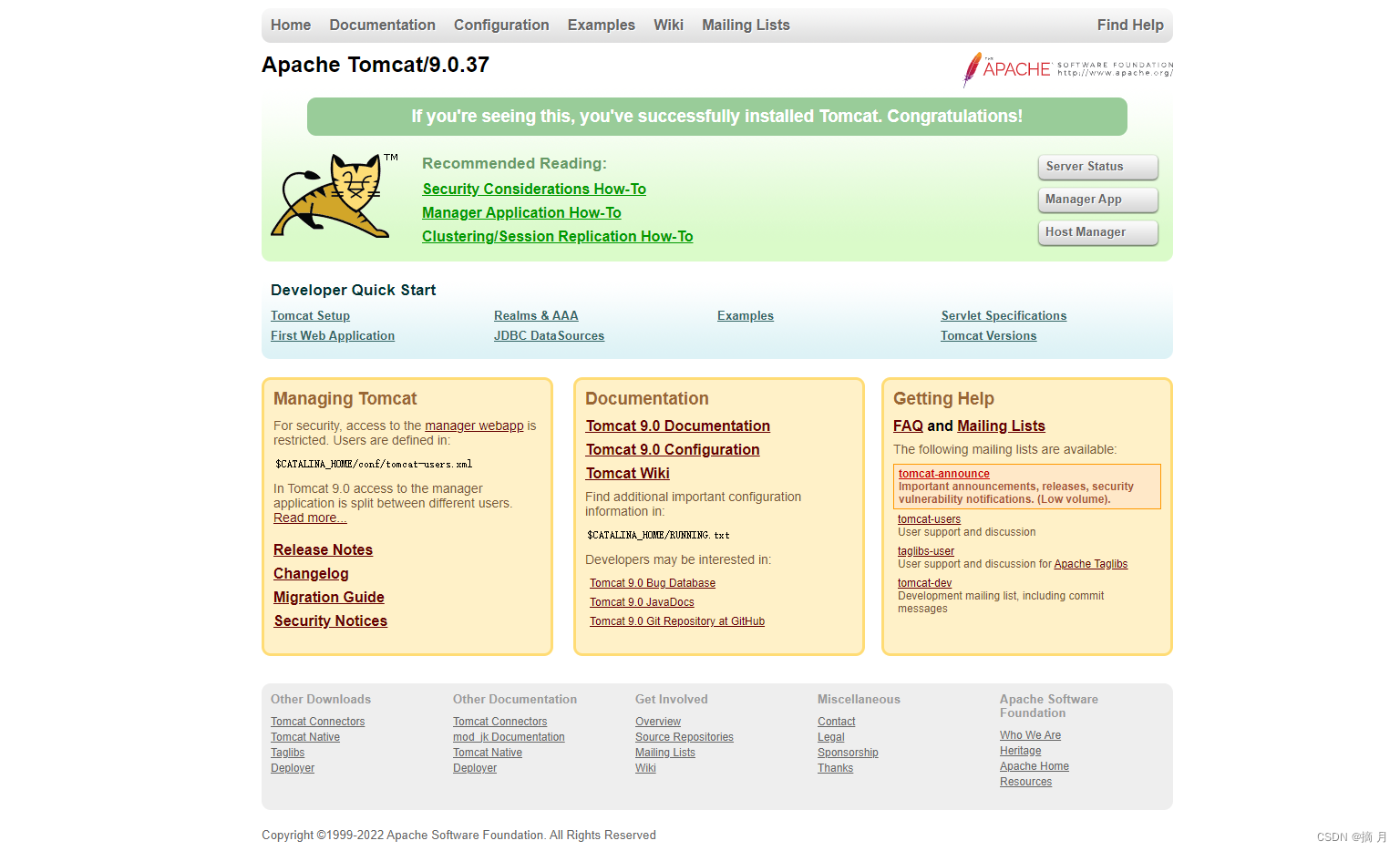Open Security Considerations How-To link
The image size is (1400, 851).
[534, 189]
